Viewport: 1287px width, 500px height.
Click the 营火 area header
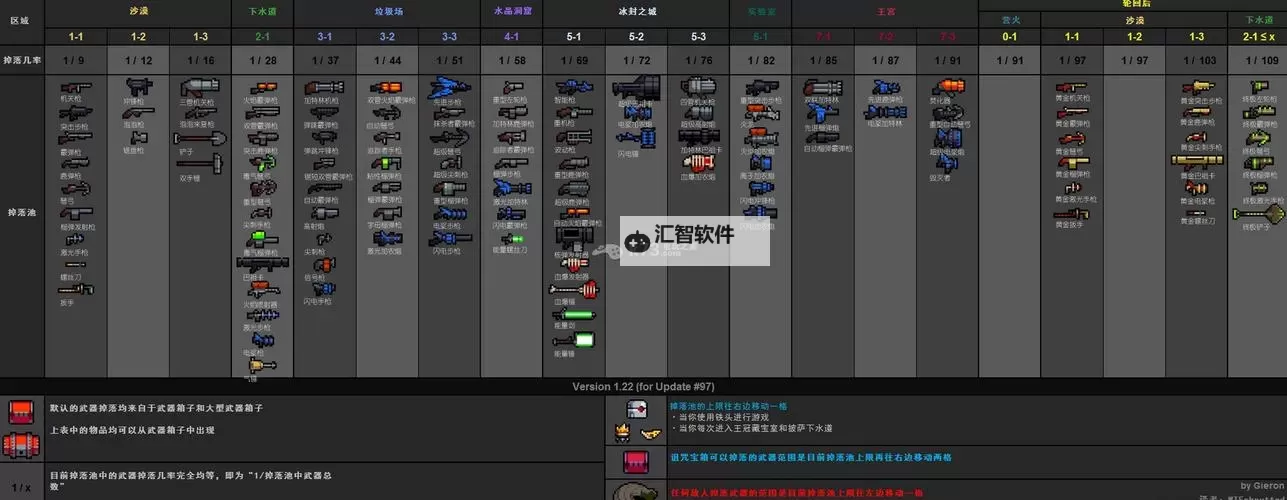(1010, 20)
